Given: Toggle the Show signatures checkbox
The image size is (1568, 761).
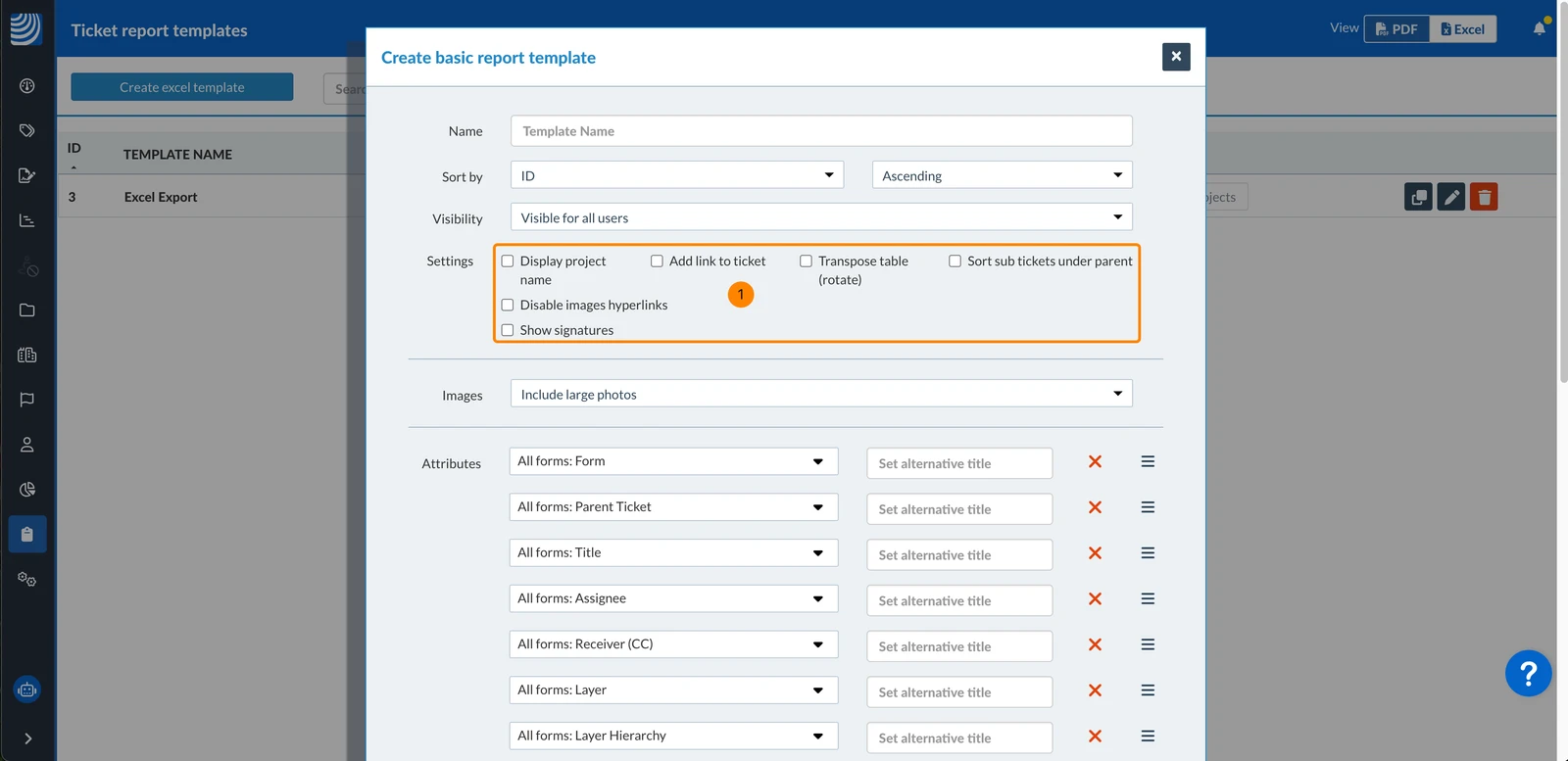Looking at the screenshot, I should [x=508, y=330].
